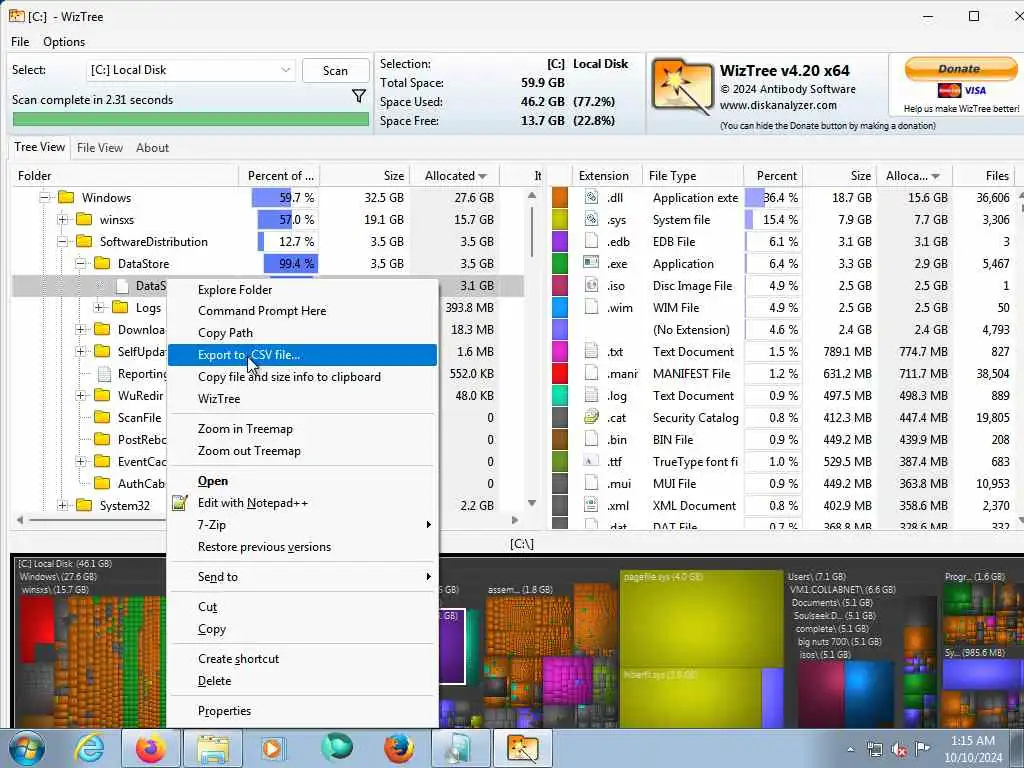Open first Firefox icon on taskbar
The width and height of the screenshot is (1024, 768).
150,748
